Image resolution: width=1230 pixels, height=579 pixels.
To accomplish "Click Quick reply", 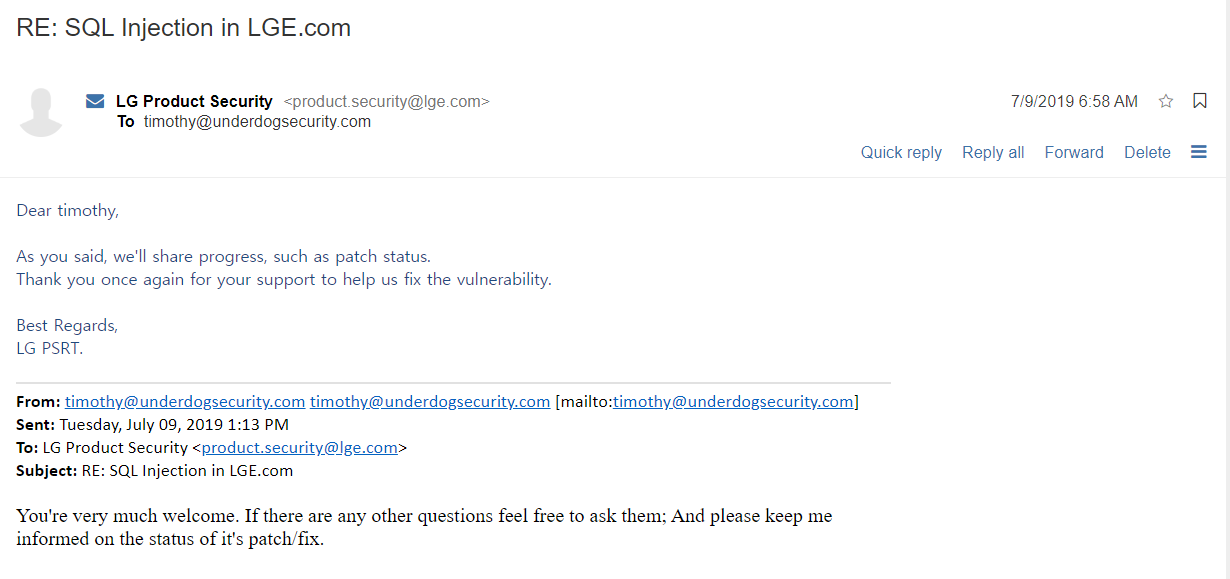I will click(901, 152).
